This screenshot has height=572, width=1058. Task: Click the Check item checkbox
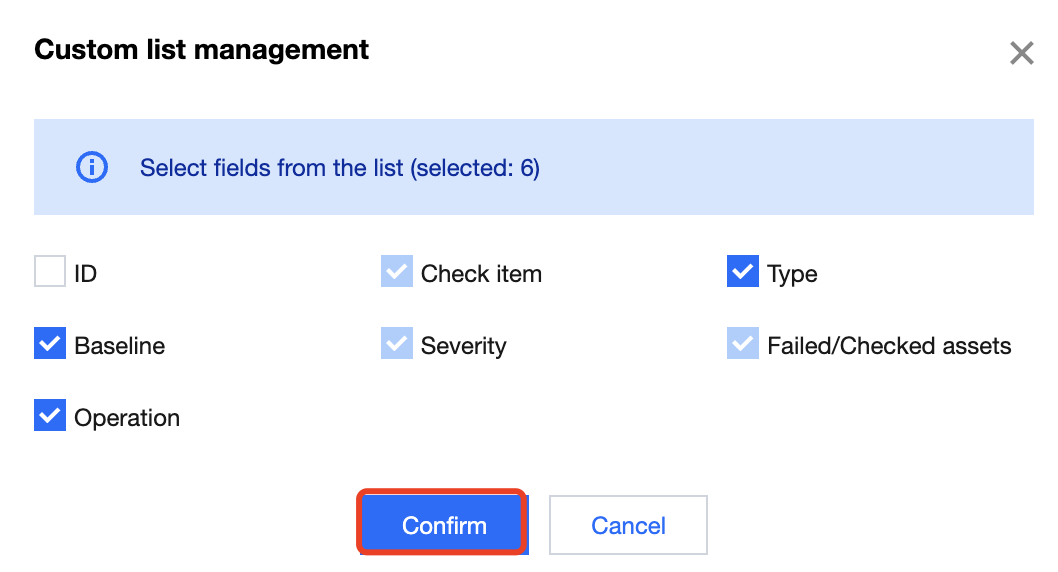pyautogui.click(x=397, y=272)
